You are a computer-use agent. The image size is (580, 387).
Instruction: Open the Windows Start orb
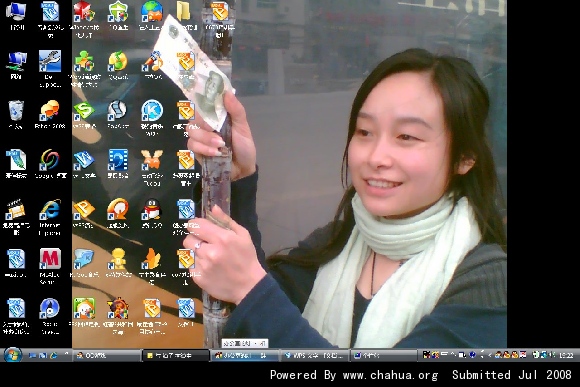13,355
